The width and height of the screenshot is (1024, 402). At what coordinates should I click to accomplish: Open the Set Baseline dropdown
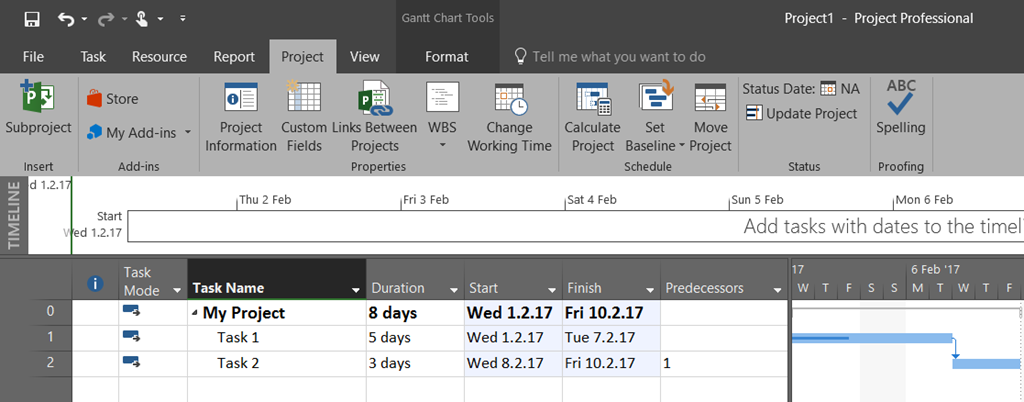coord(682,146)
